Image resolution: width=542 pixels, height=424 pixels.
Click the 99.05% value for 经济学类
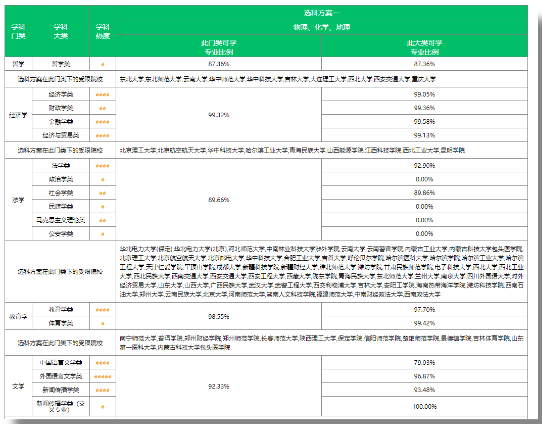(x=424, y=94)
